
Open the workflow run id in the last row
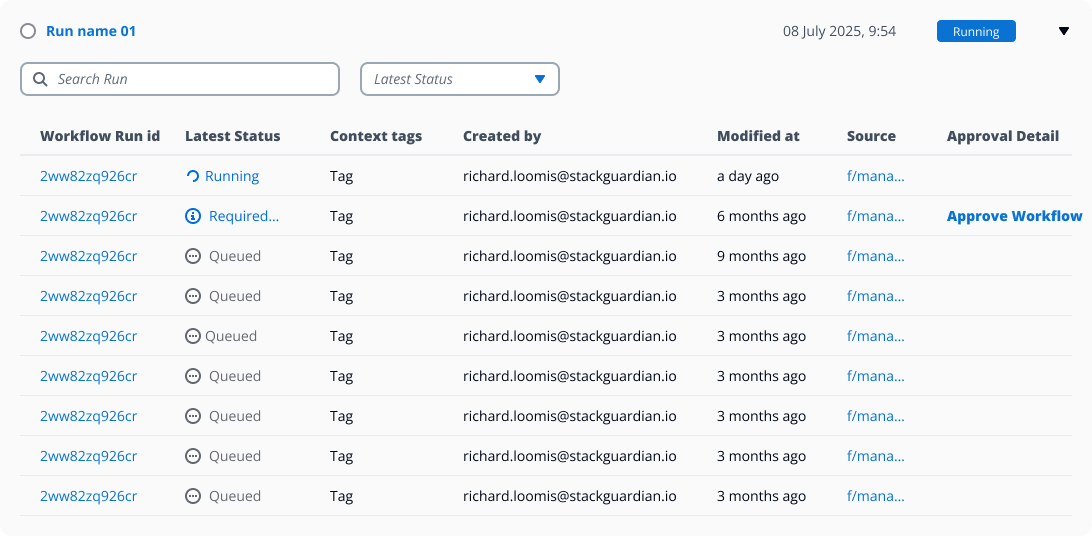click(88, 496)
